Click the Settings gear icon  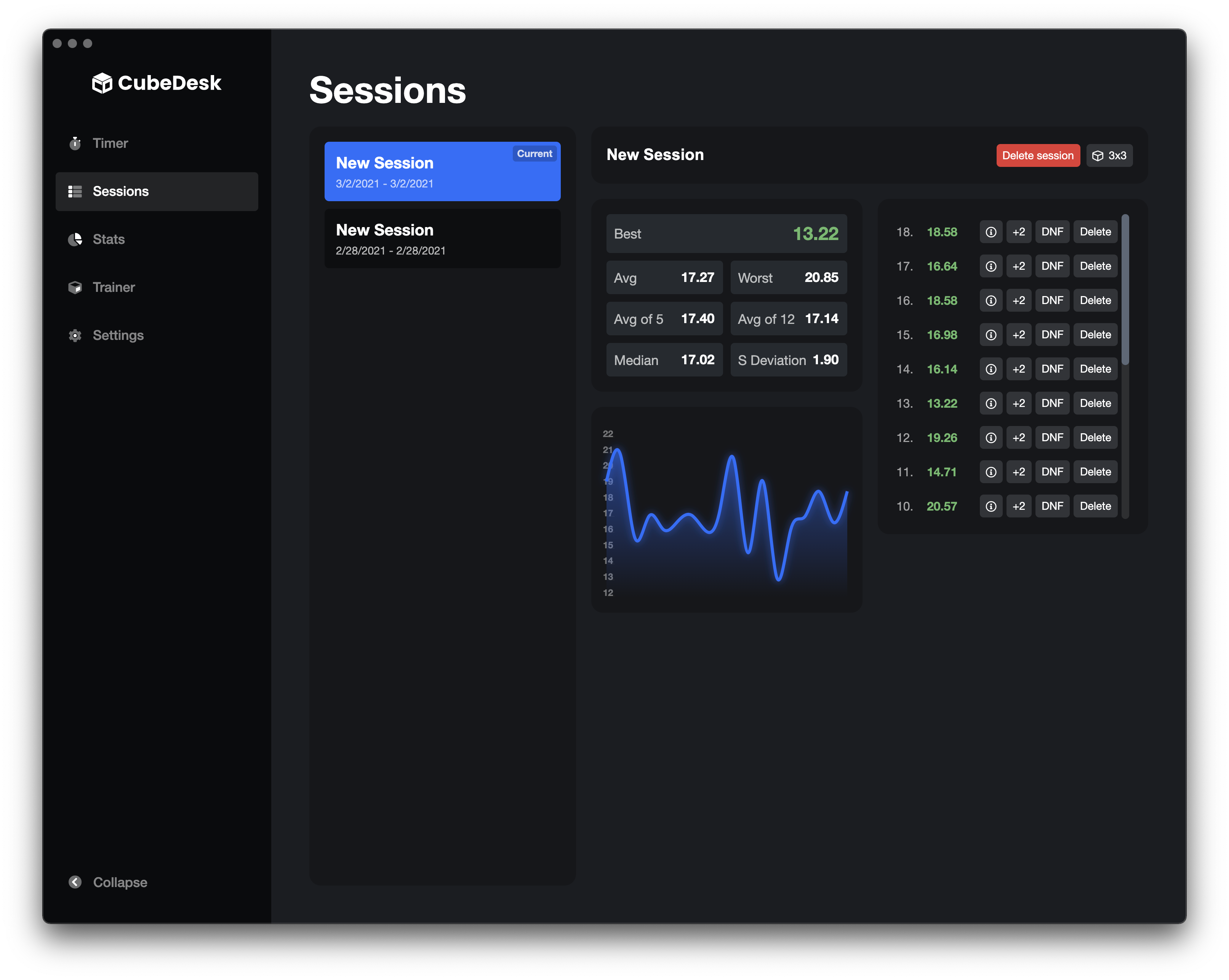coord(75,336)
